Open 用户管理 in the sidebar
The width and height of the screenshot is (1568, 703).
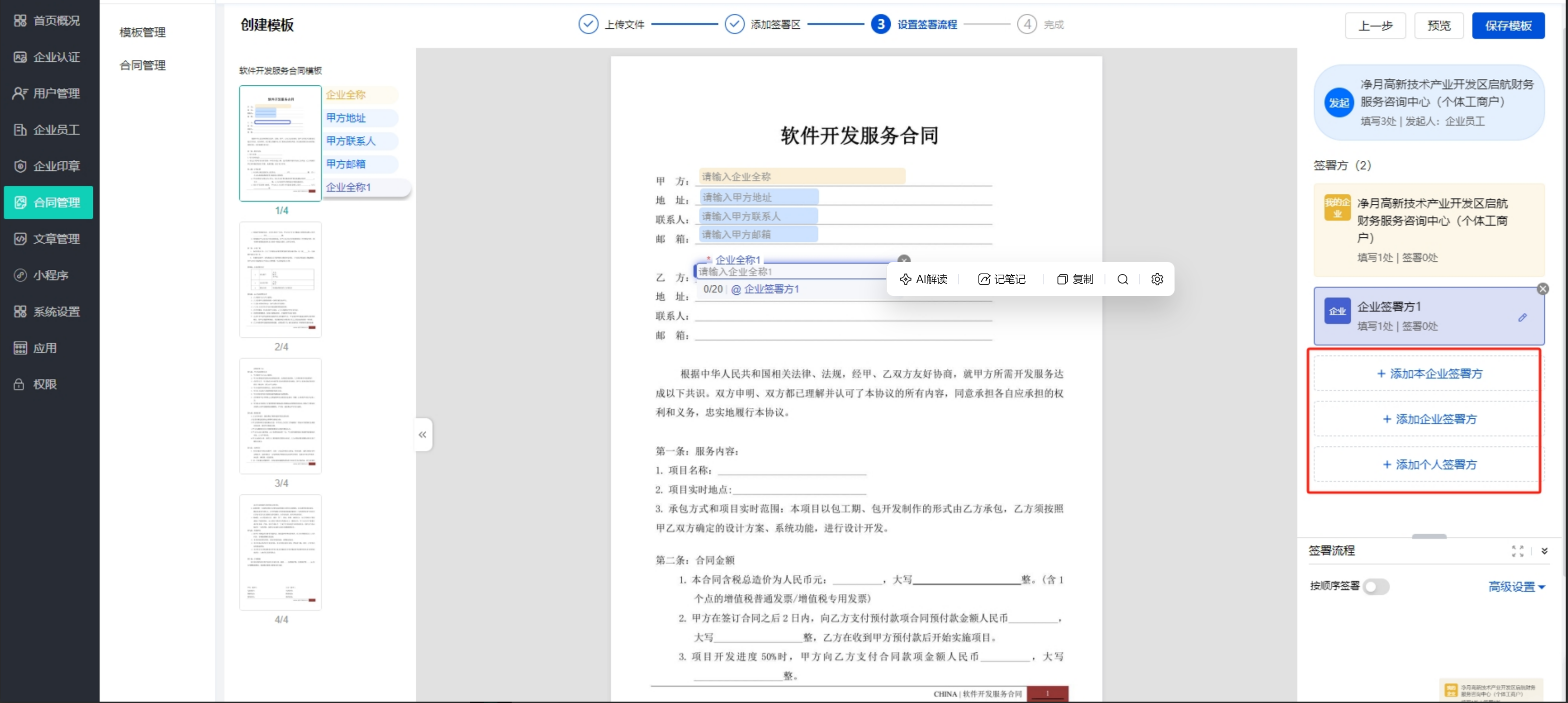(x=47, y=93)
